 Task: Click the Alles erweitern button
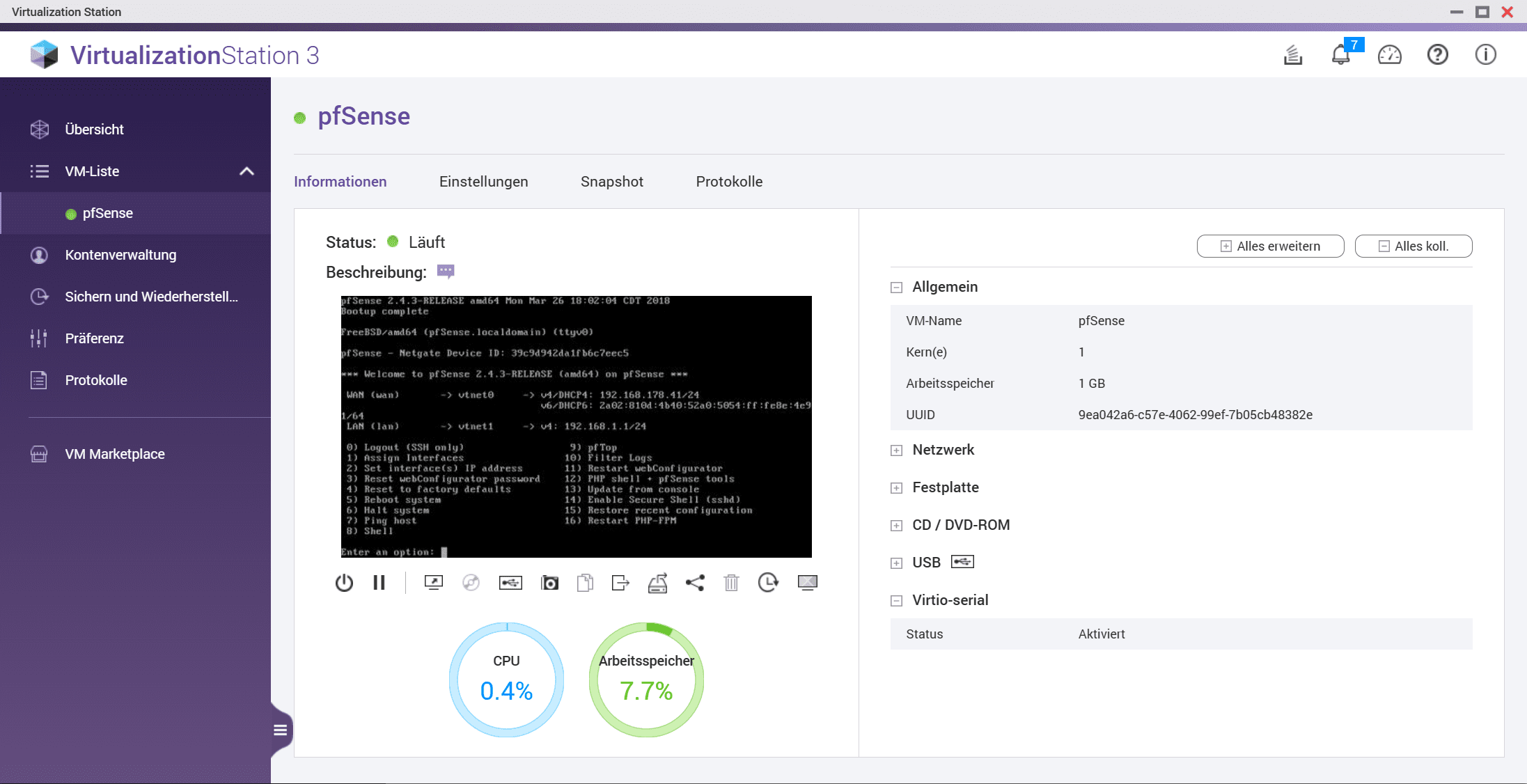[x=1270, y=246]
